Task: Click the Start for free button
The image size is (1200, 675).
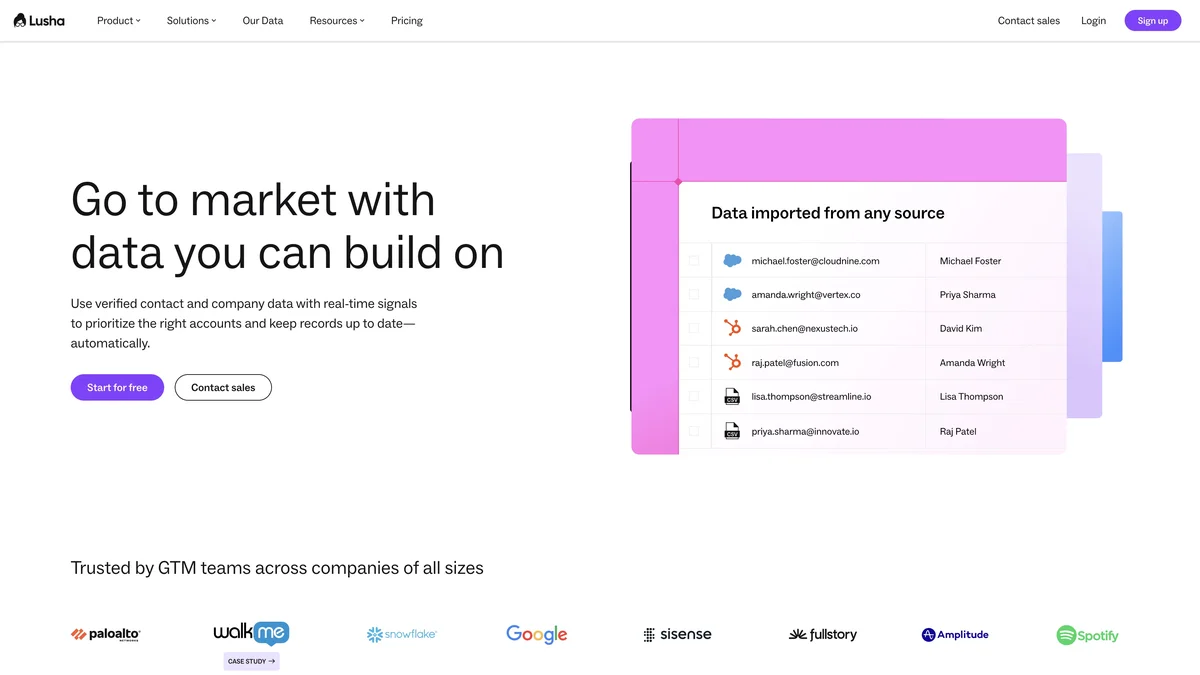Action: coord(117,387)
